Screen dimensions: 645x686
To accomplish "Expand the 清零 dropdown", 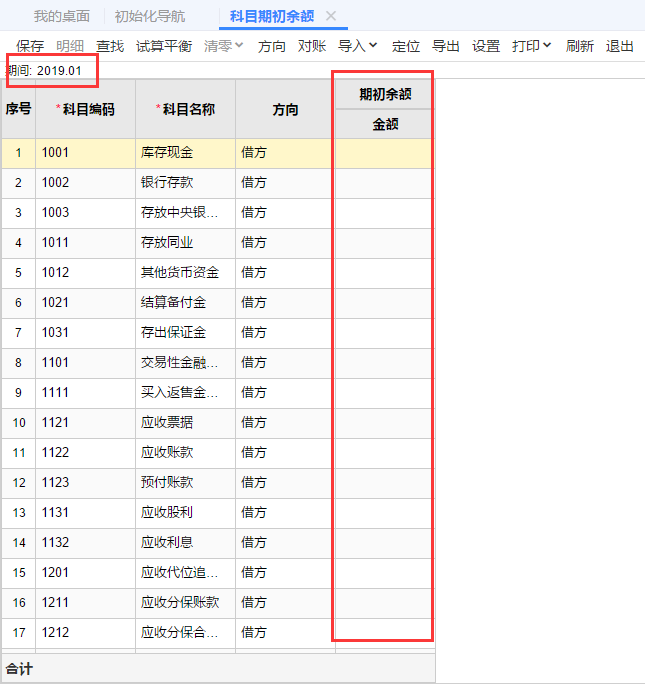I will click(224, 46).
